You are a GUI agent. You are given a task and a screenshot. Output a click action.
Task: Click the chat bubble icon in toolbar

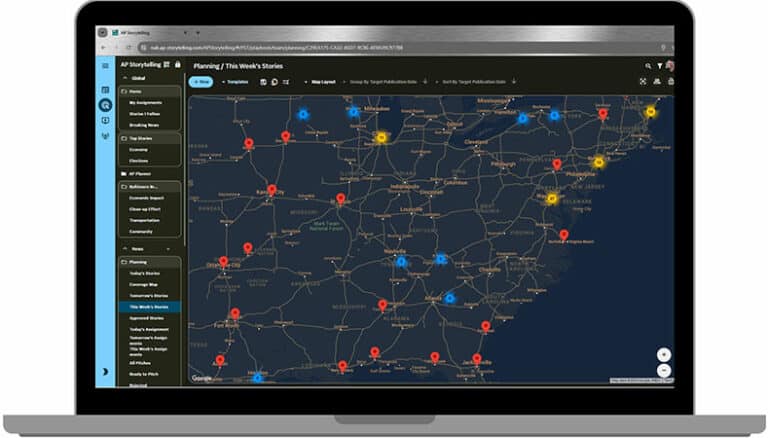point(274,82)
